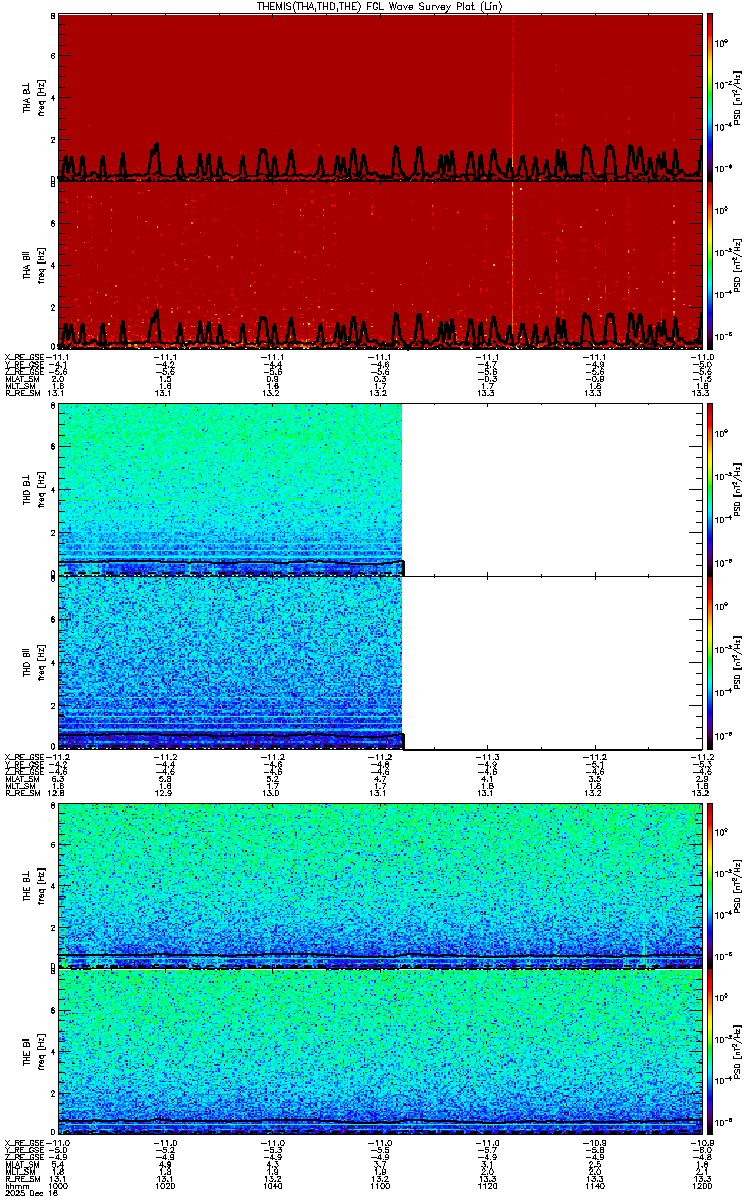Image resolution: width=750 pixels, height=1200 pixels.
Task: Click the THE B-perpendicular spectrogram panel
Action: point(379,885)
